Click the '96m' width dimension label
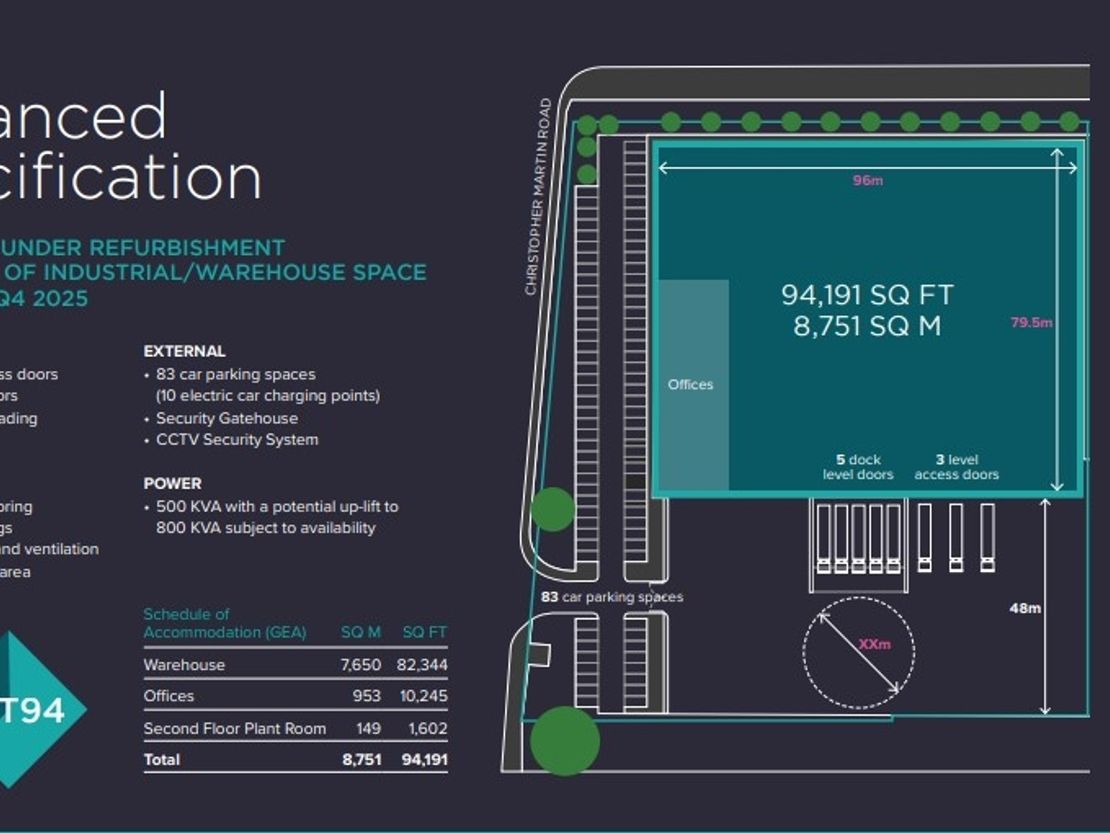 [868, 180]
